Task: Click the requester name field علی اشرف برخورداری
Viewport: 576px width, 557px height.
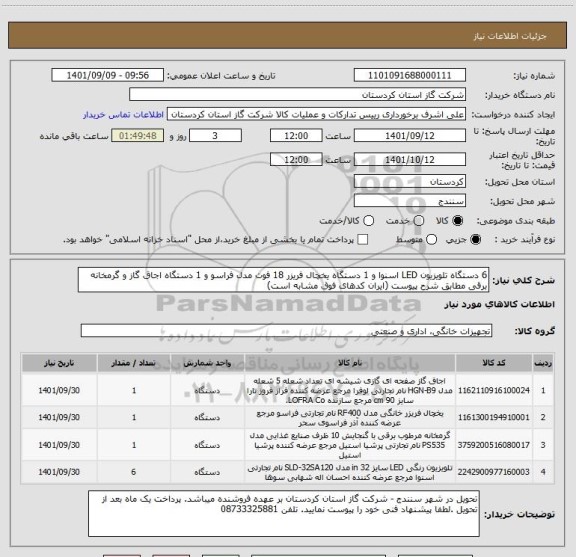Action: click(x=316, y=115)
